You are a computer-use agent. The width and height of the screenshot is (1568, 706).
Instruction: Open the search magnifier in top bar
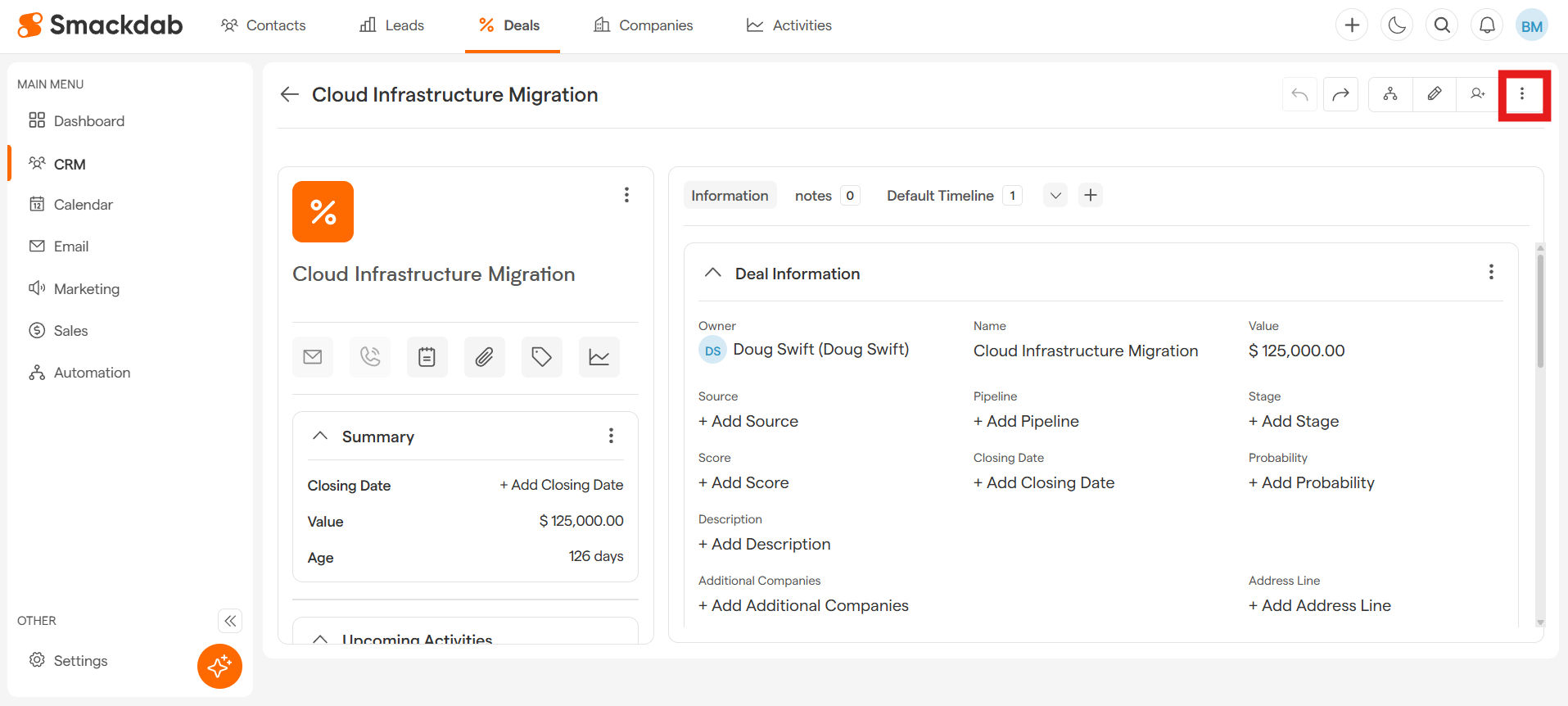tap(1442, 25)
